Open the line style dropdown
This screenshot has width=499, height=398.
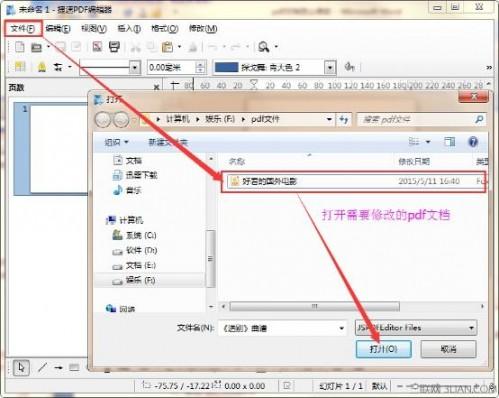coord(135,68)
